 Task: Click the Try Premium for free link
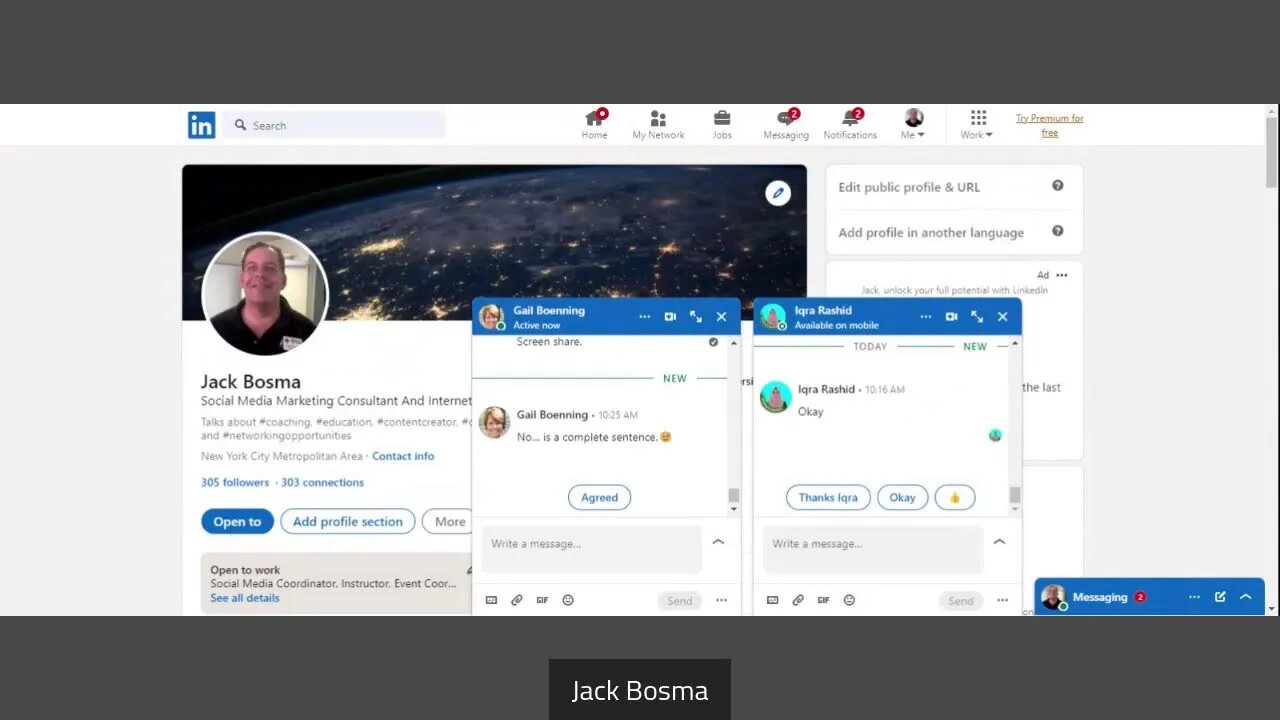(1050, 125)
